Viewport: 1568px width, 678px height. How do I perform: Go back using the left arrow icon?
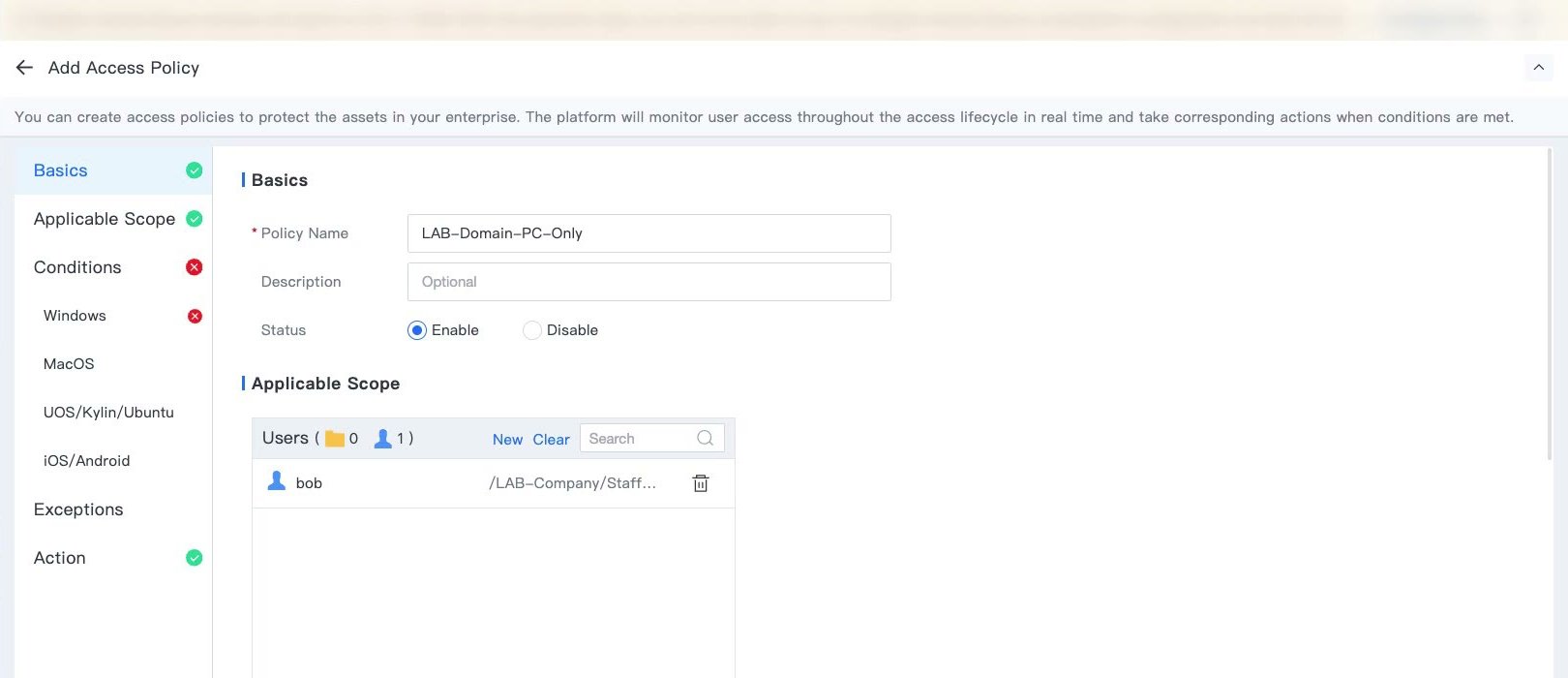25,68
